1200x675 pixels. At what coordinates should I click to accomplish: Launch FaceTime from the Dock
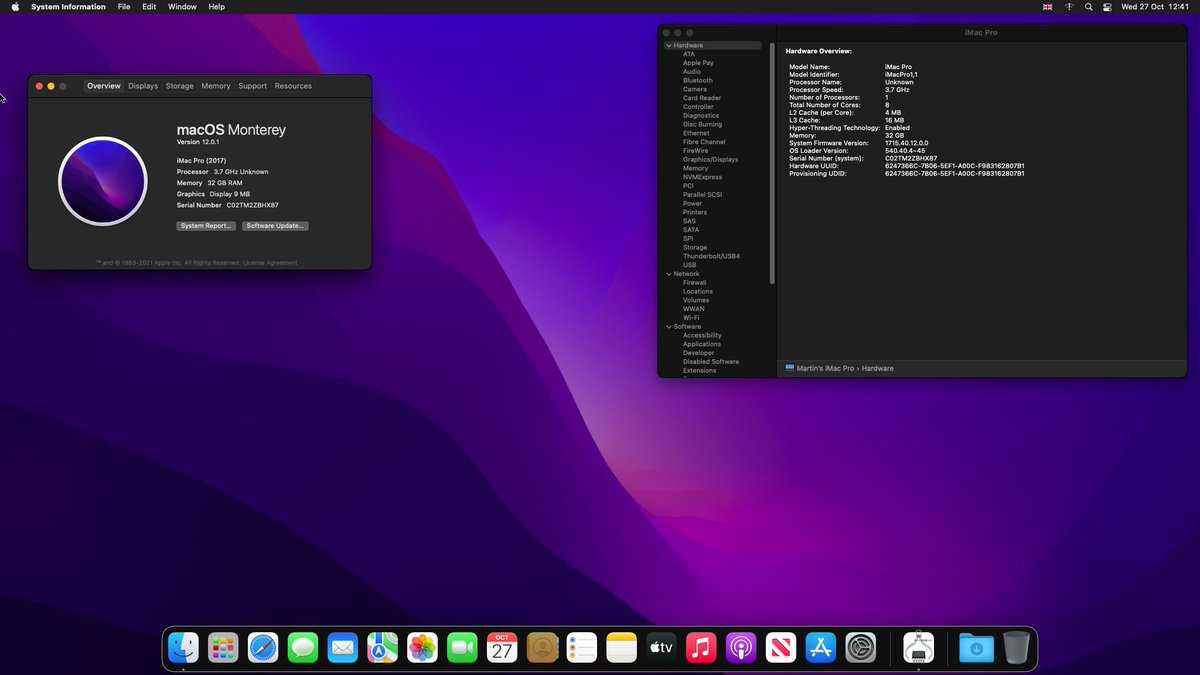click(x=462, y=648)
